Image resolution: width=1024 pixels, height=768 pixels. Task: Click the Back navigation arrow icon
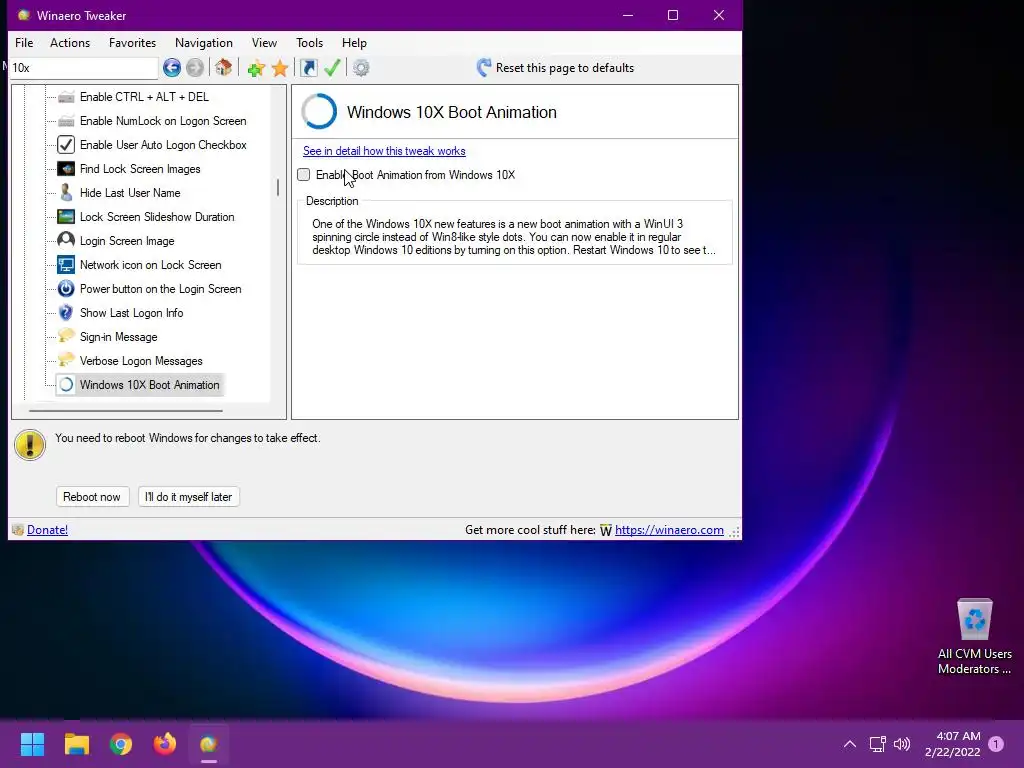(x=172, y=67)
